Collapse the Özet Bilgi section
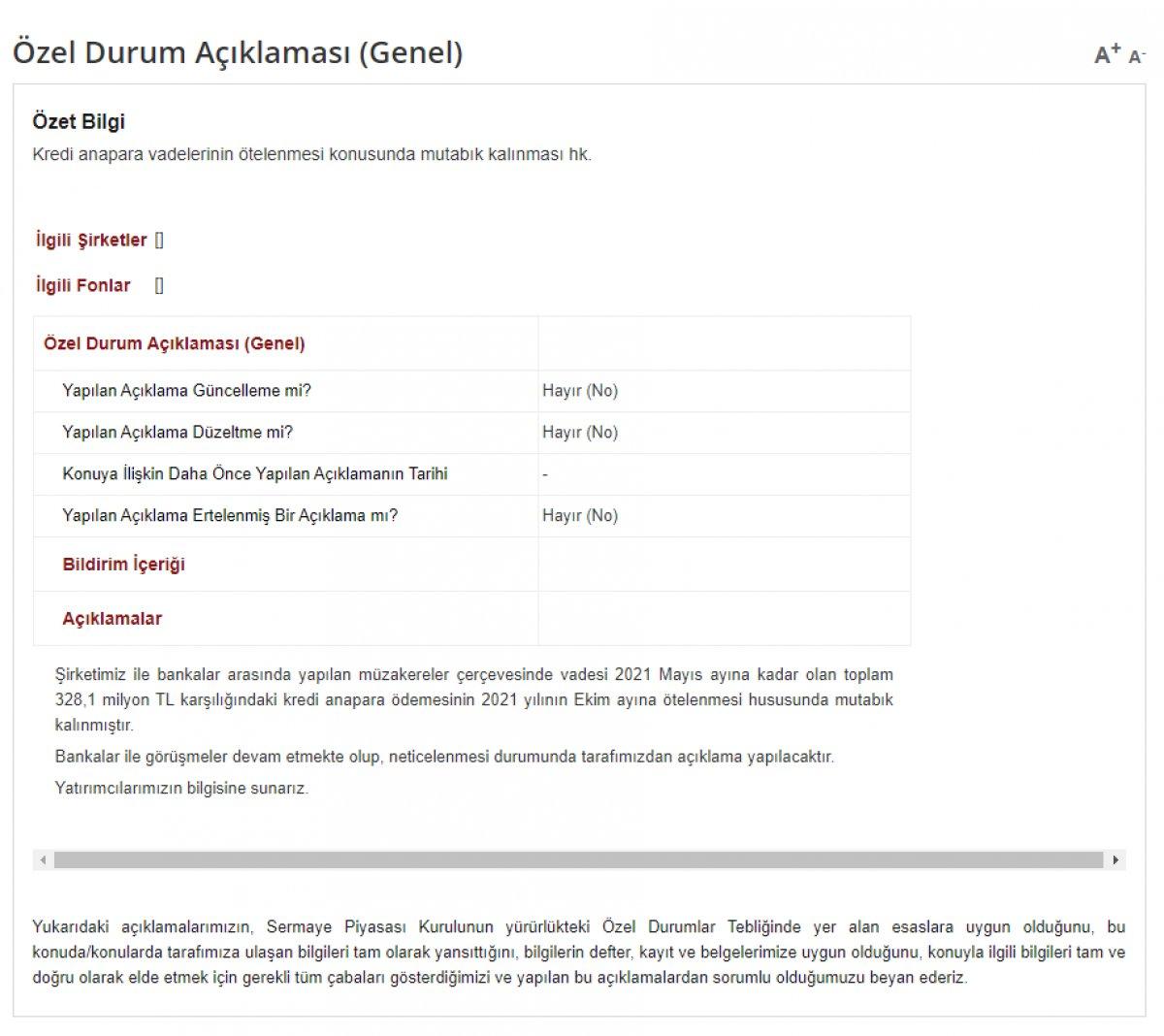1164x1036 pixels. [x=78, y=121]
